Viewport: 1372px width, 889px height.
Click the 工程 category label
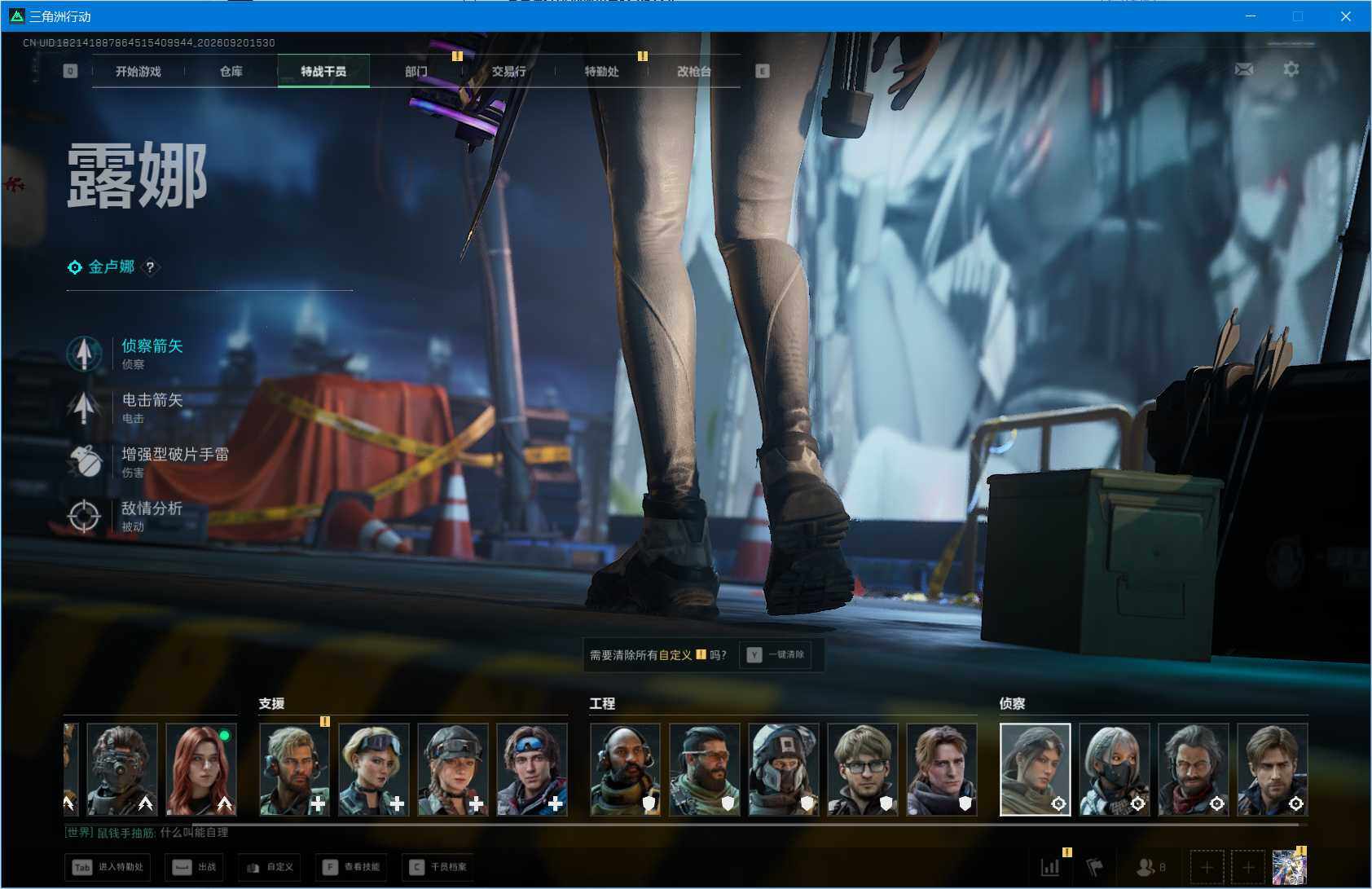click(602, 703)
